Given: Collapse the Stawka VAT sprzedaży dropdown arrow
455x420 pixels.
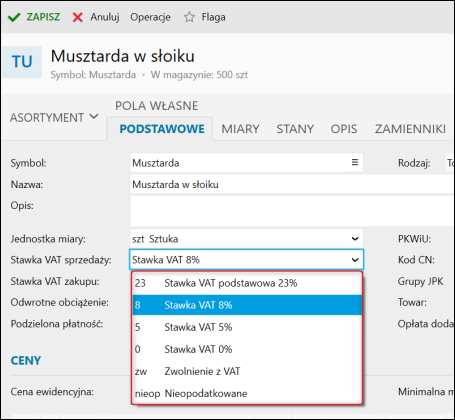Looking at the screenshot, I should (x=355, y=260).
